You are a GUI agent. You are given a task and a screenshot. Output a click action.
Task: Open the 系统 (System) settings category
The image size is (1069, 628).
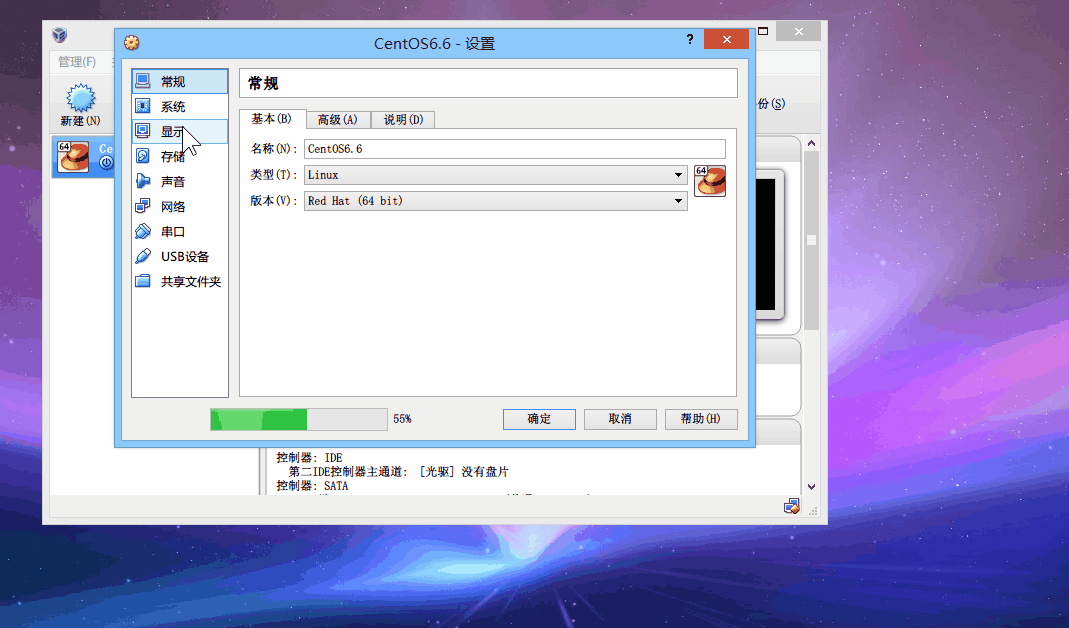click(x=172, y=107)
